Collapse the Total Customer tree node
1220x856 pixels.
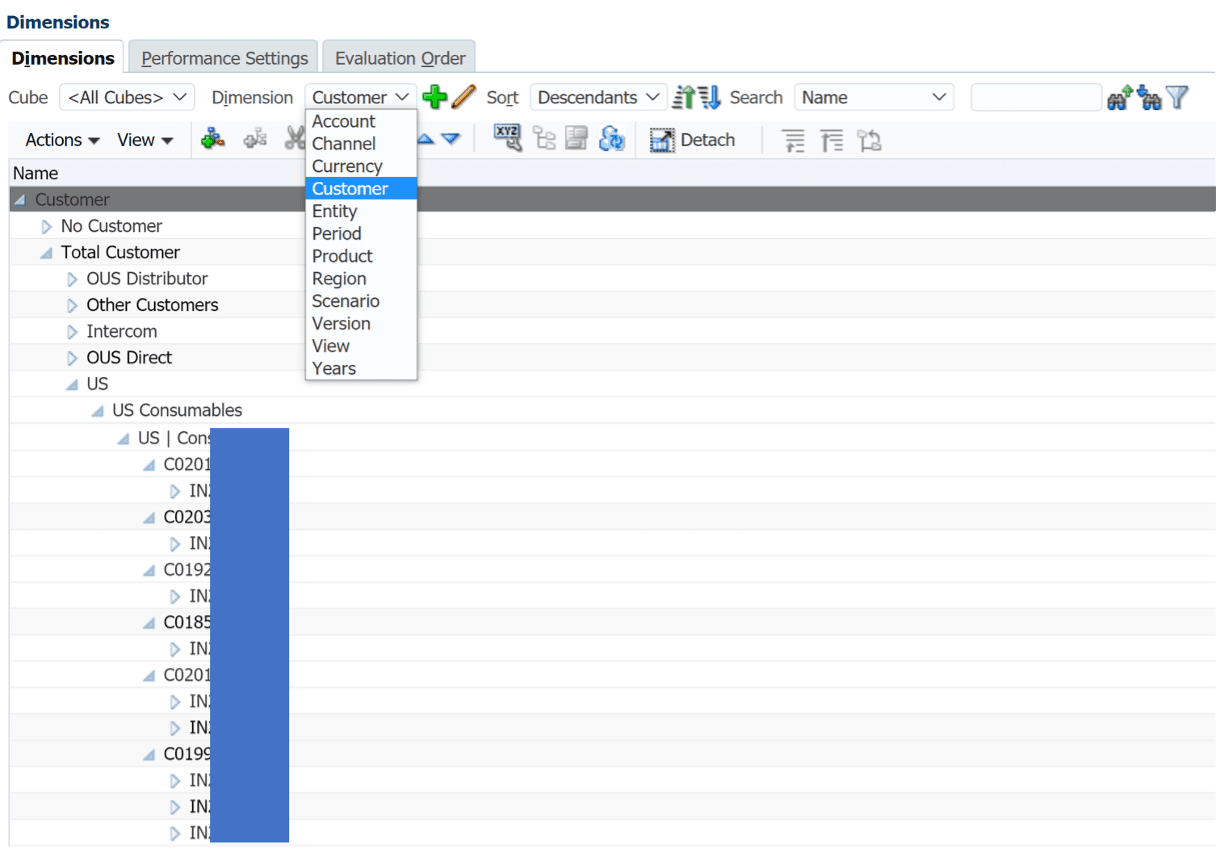[46, 253]
